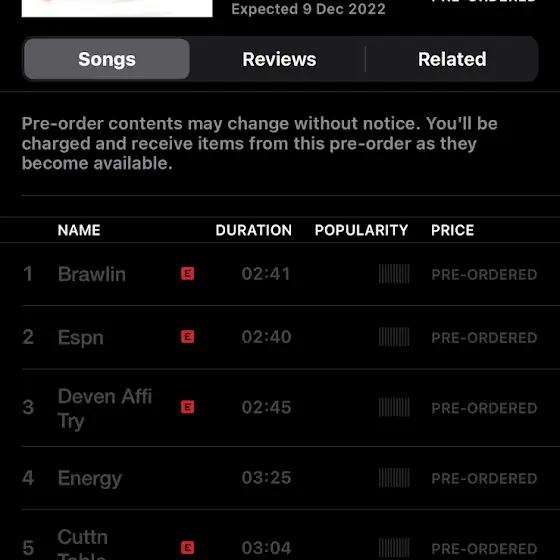Sort tracks by the DURATION column header
Image resolution: width=560 pixels, height=560 pixels.
(x=254, y=230)
